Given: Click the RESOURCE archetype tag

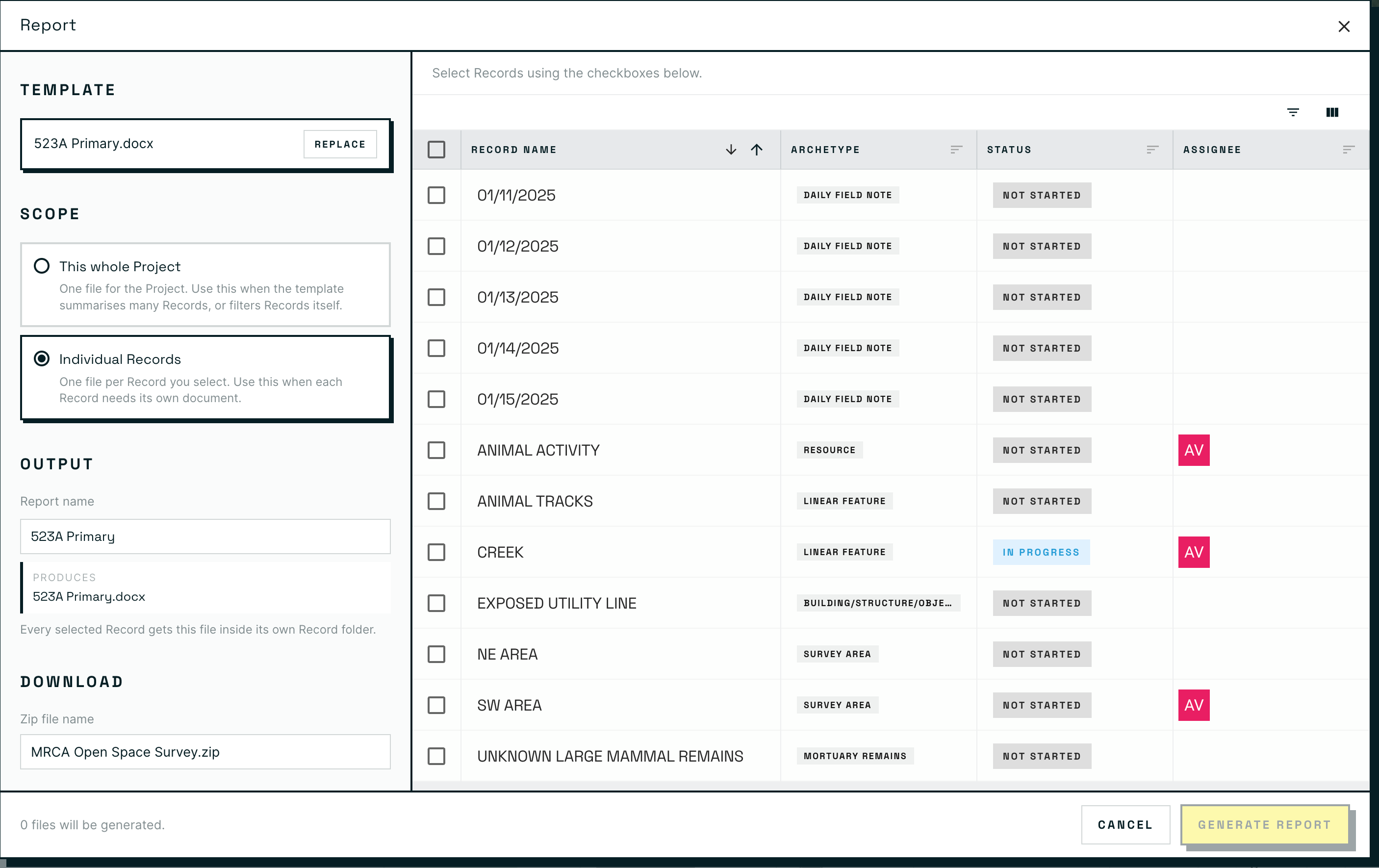Looking at the screenshot, I should (x=829, y=450).
